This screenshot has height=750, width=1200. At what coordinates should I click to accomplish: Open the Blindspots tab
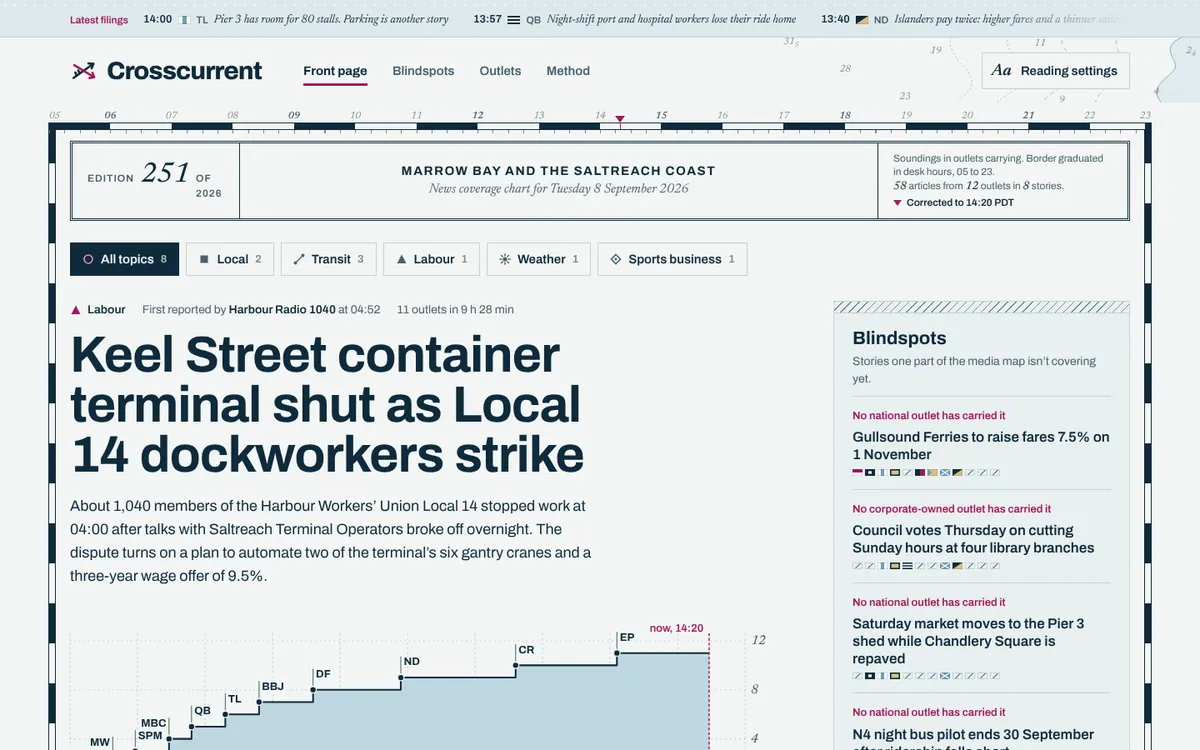click(423, 71)
